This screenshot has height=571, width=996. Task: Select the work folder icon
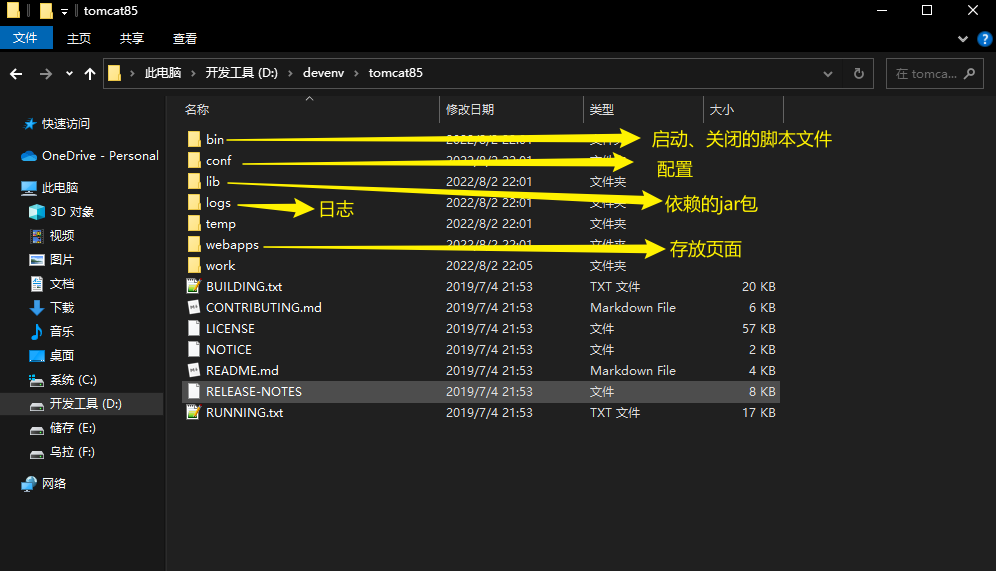(194, 265)
